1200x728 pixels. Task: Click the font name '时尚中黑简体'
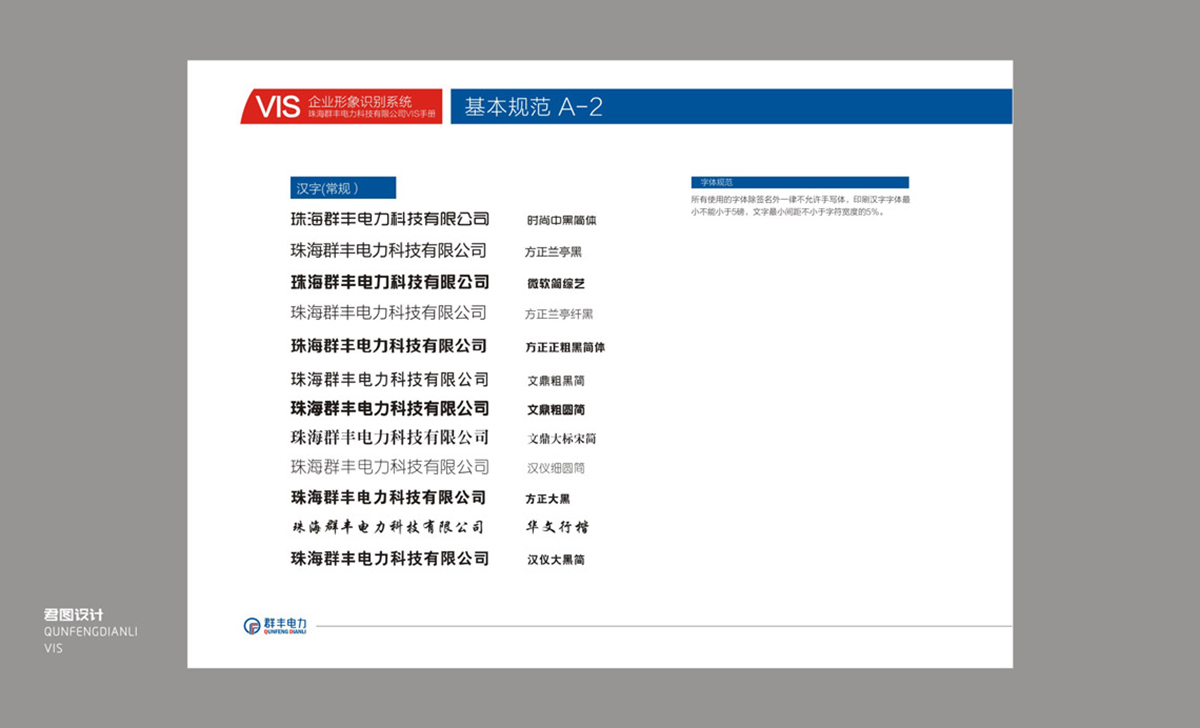(562, 220)
